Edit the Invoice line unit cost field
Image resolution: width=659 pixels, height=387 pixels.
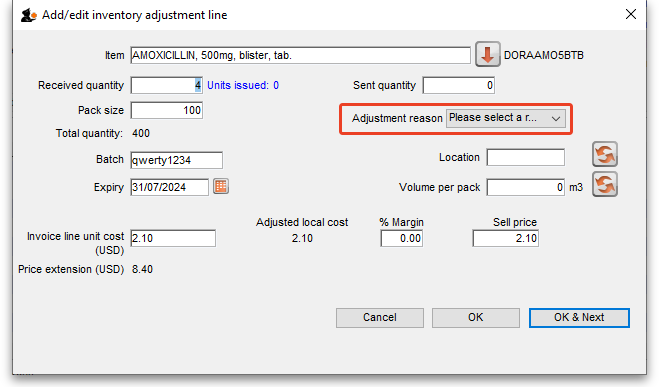click(173, 238)
